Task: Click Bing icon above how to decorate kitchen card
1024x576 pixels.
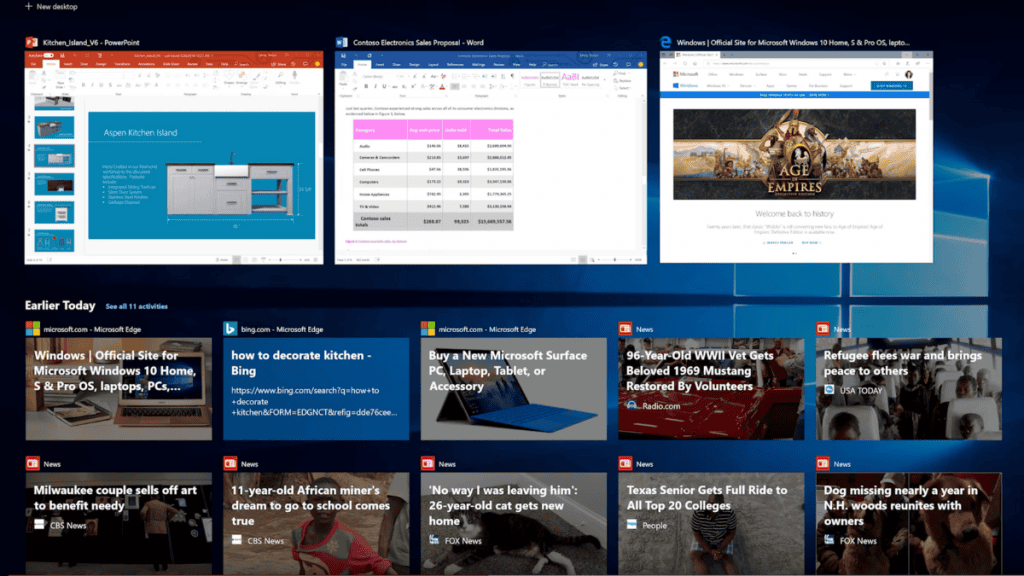Action: coord(230,328)
